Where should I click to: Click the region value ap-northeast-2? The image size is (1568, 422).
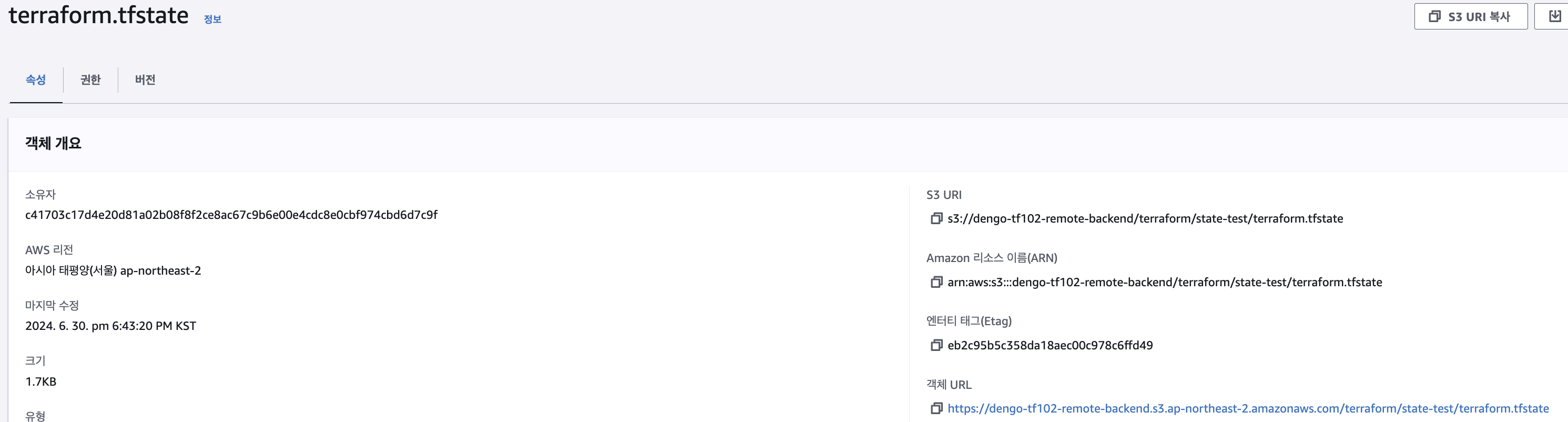tap(113, 270)
